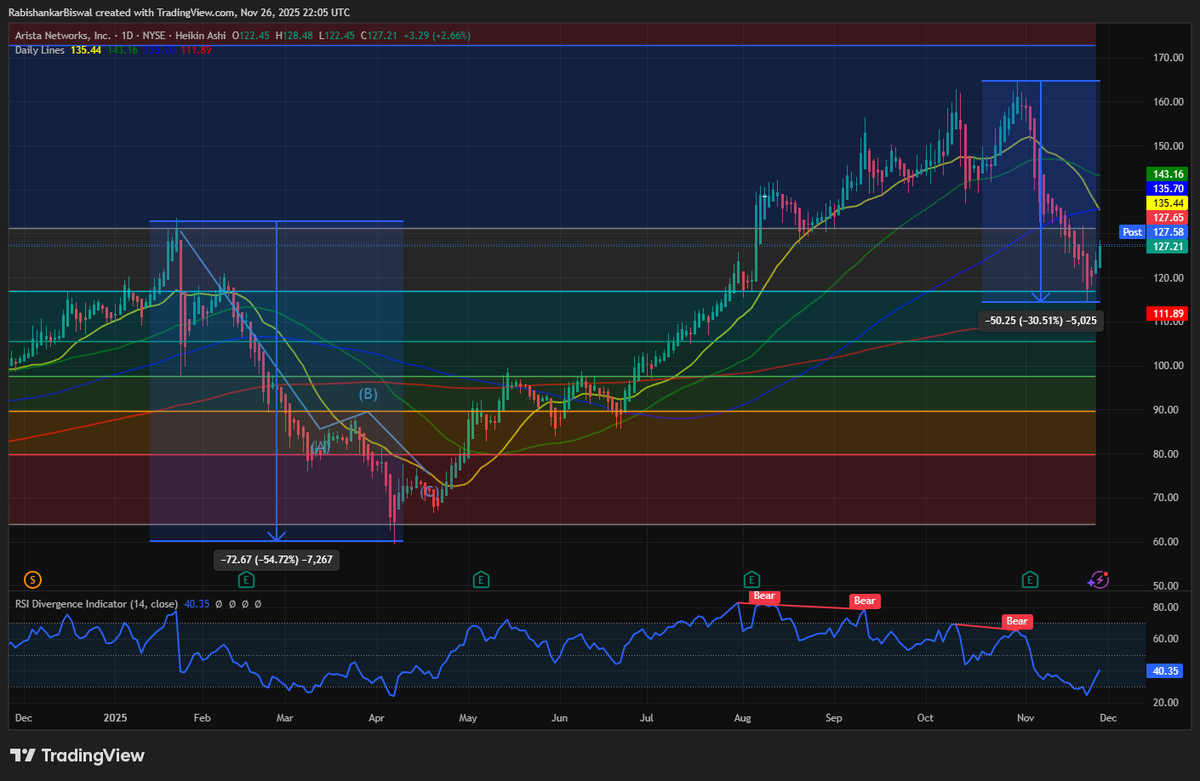Click the 127.21 last price axis label
Image resolution: width=1200 pixels, height=781 pixels.
1165,246
